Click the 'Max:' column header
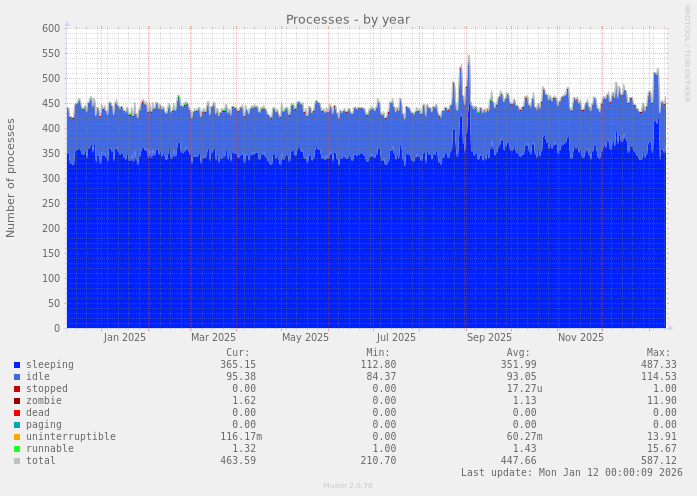 tap(658, 353)
